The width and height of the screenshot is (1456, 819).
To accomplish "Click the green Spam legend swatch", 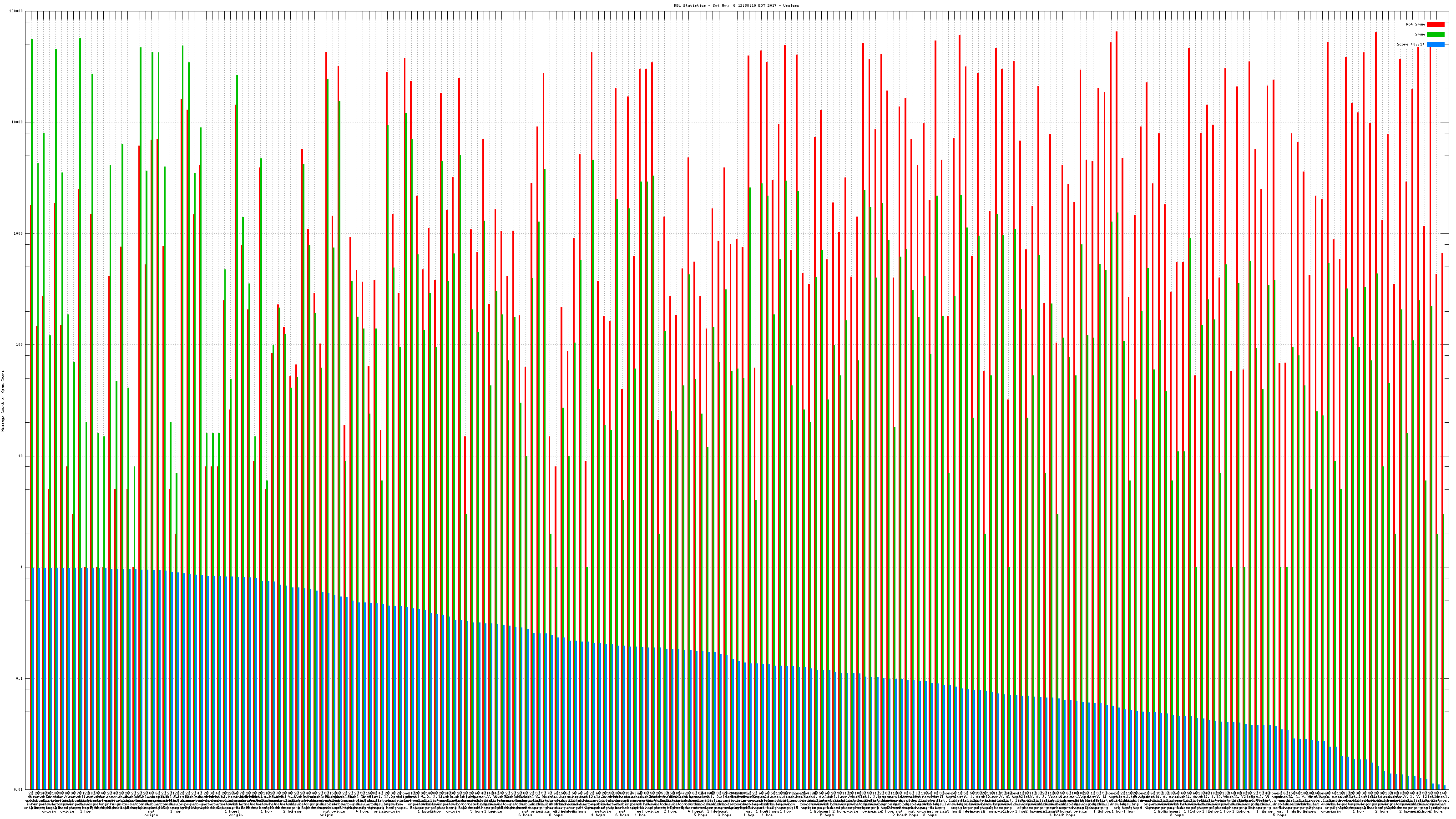I will [x=1435, y=35].
